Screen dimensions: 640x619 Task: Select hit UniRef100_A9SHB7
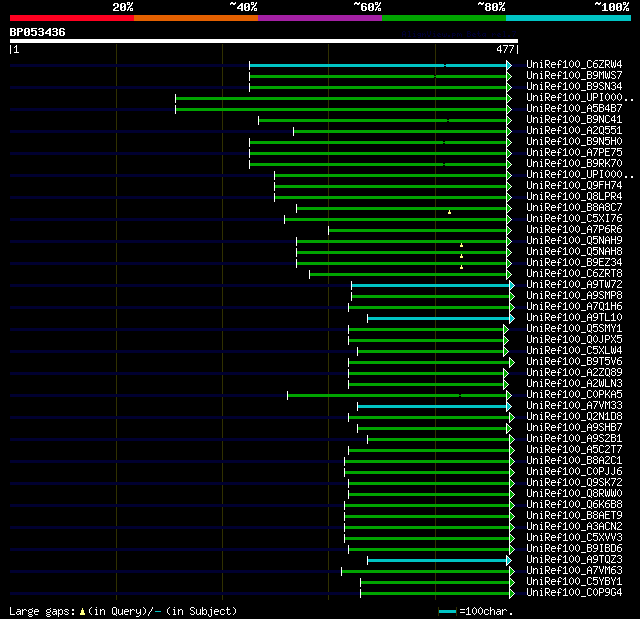[x=574, y=428]
